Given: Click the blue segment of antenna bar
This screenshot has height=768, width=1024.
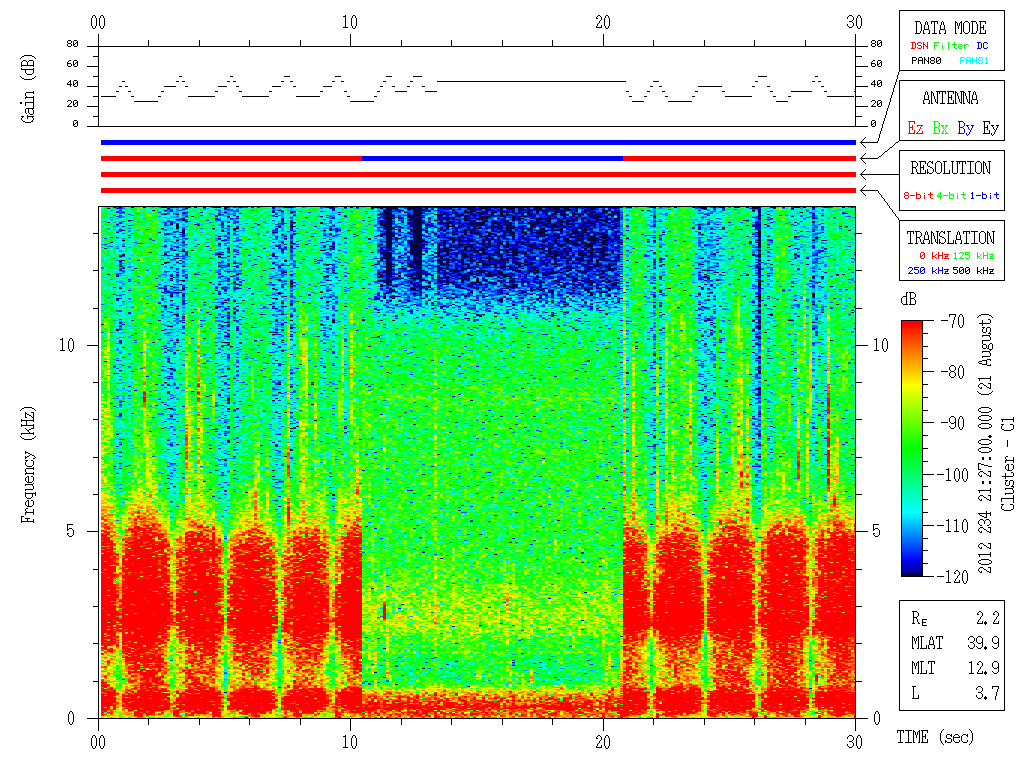Looking at the screenshot, I should point(492,159).
